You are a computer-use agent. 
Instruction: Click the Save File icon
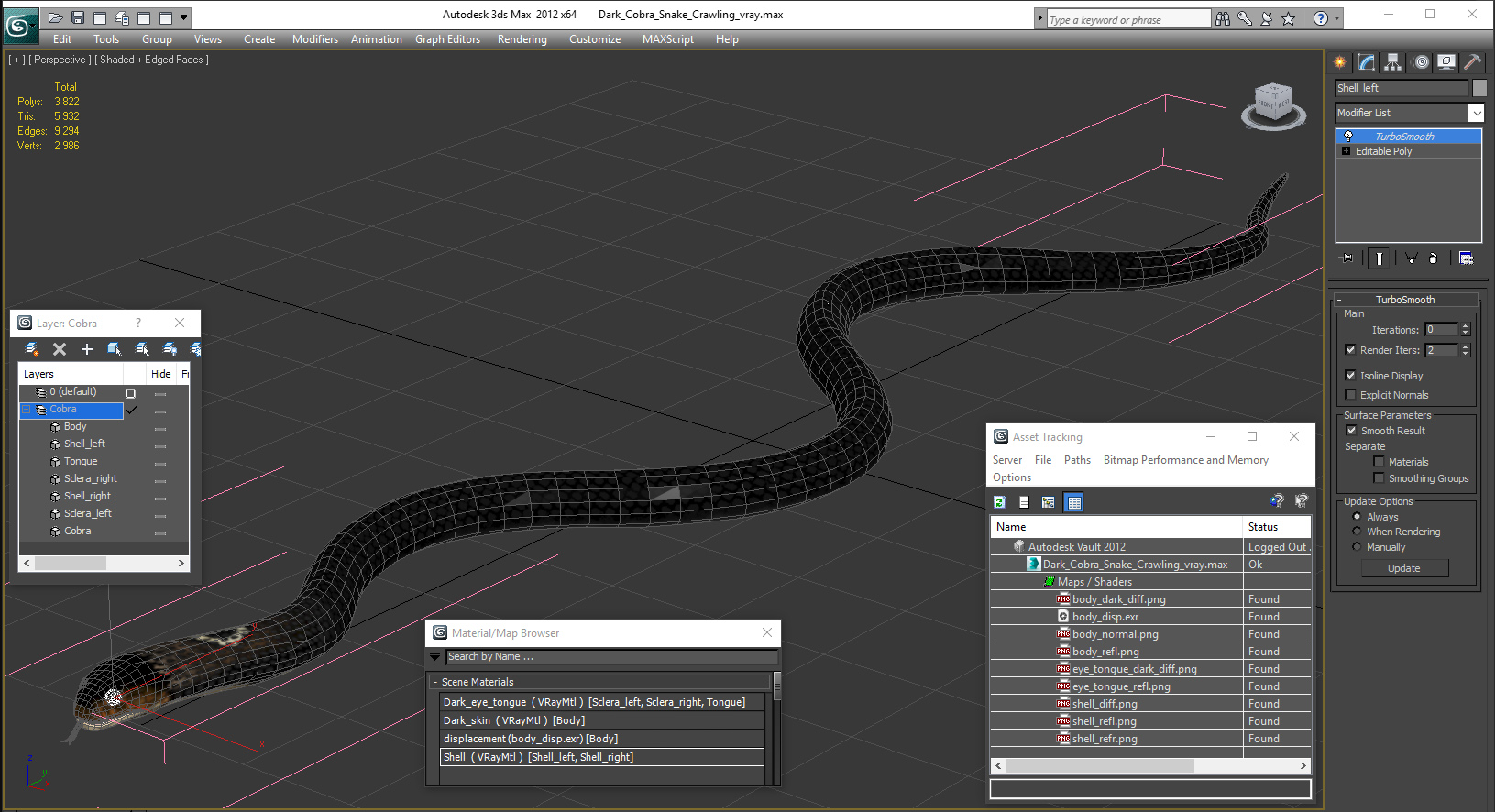click(x=78, y=17)
